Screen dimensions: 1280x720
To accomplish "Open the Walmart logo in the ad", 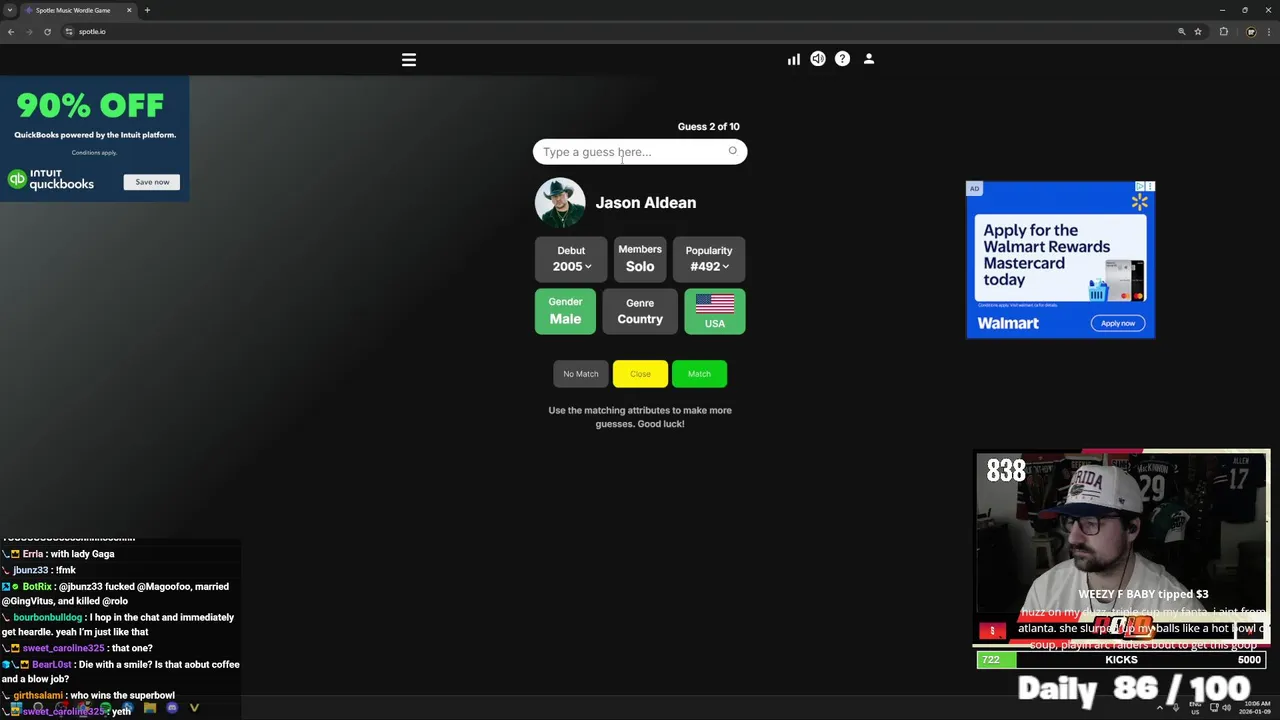I will pos(1008,323).
